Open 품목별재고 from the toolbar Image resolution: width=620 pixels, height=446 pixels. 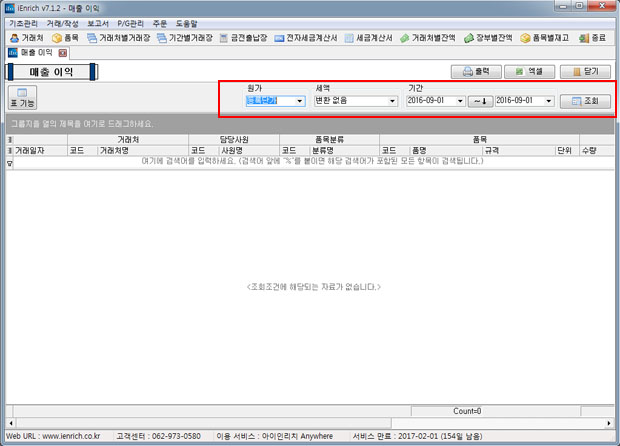(x=545, y=37)
